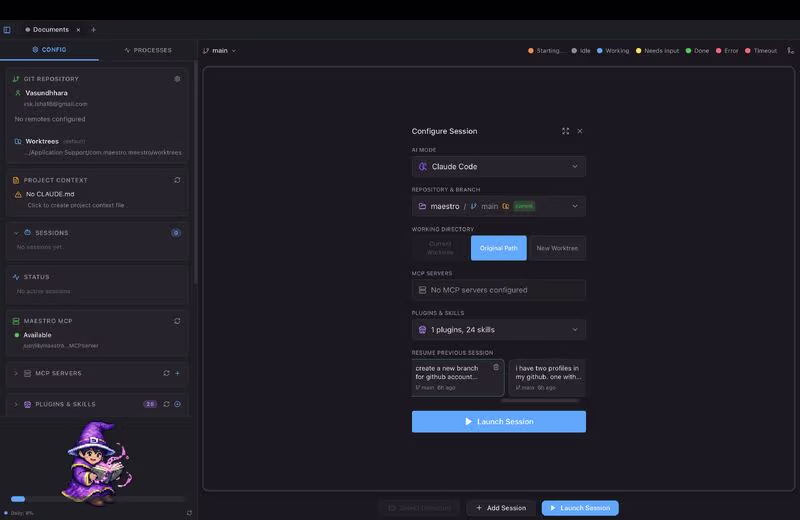The height and width of the screenshot is (520, 800).
Task: Click the warning icon beside No CLAUDE.md
Action: point(18,194)
